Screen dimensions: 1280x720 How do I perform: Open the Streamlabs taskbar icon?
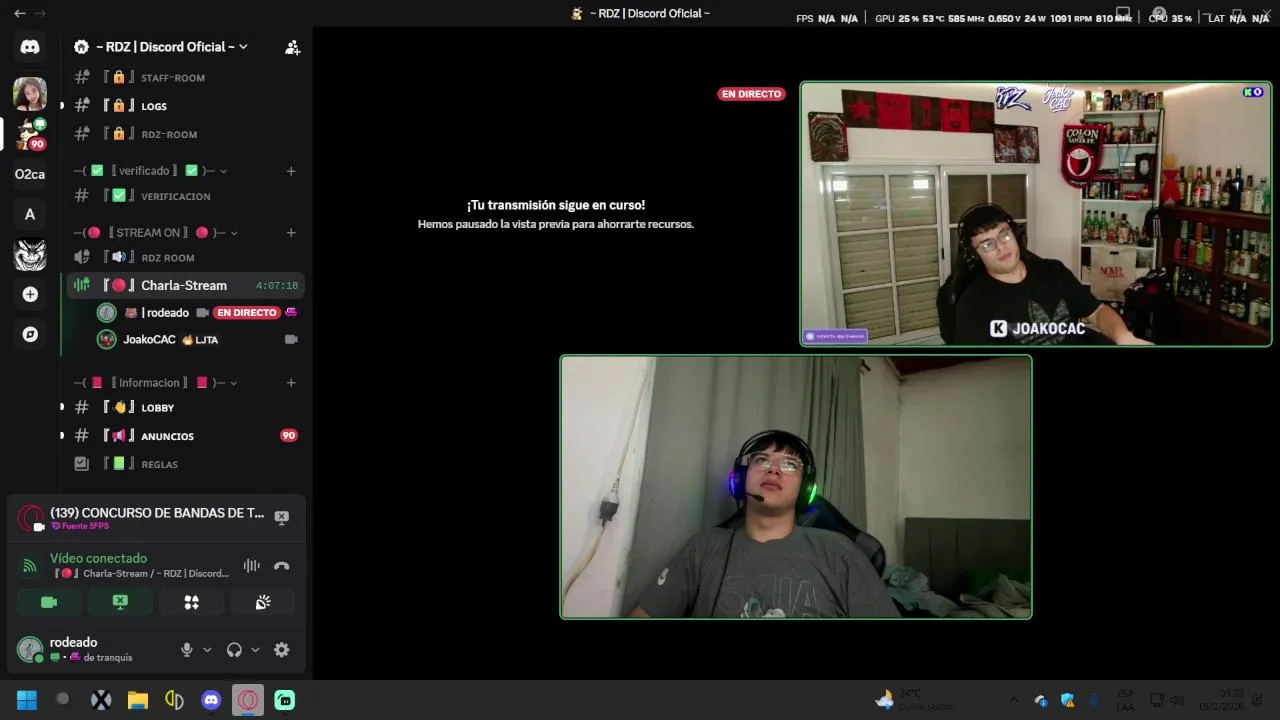pos(285,700)
